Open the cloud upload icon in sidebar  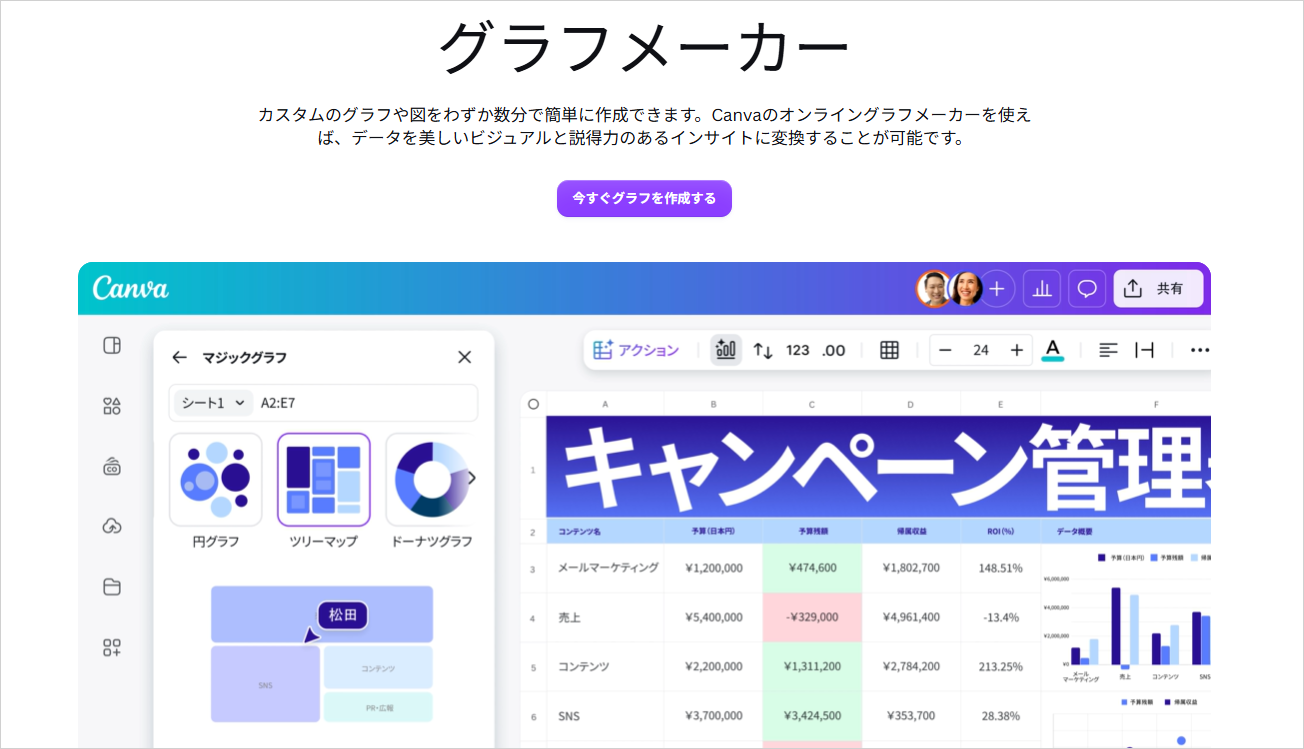tap(112, 526)
